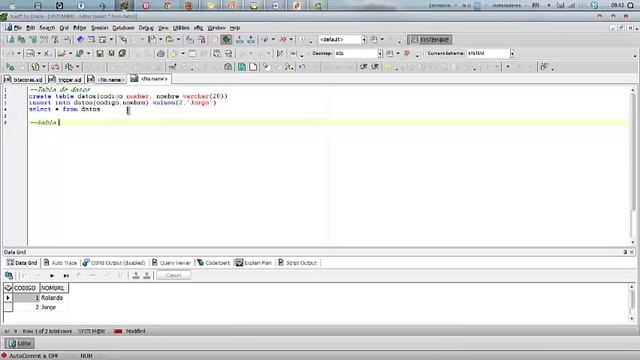The width and height of the screenshot is (640, 360).
Task: Click the second export icon in grid toolbar
Action: coord(147,276)
